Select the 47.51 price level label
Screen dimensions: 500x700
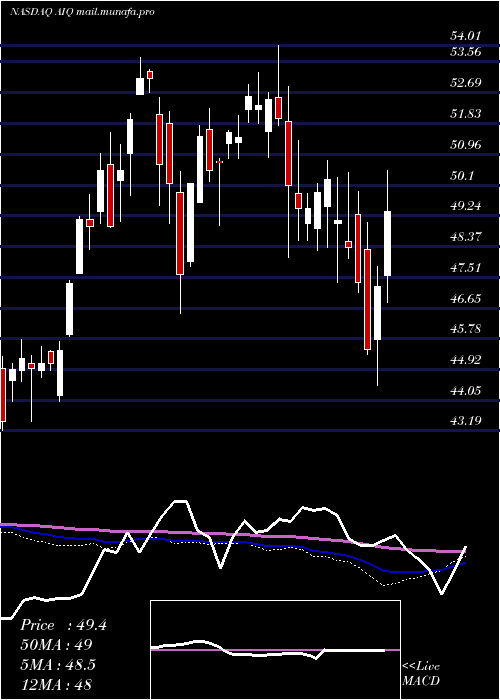[466, 268]
